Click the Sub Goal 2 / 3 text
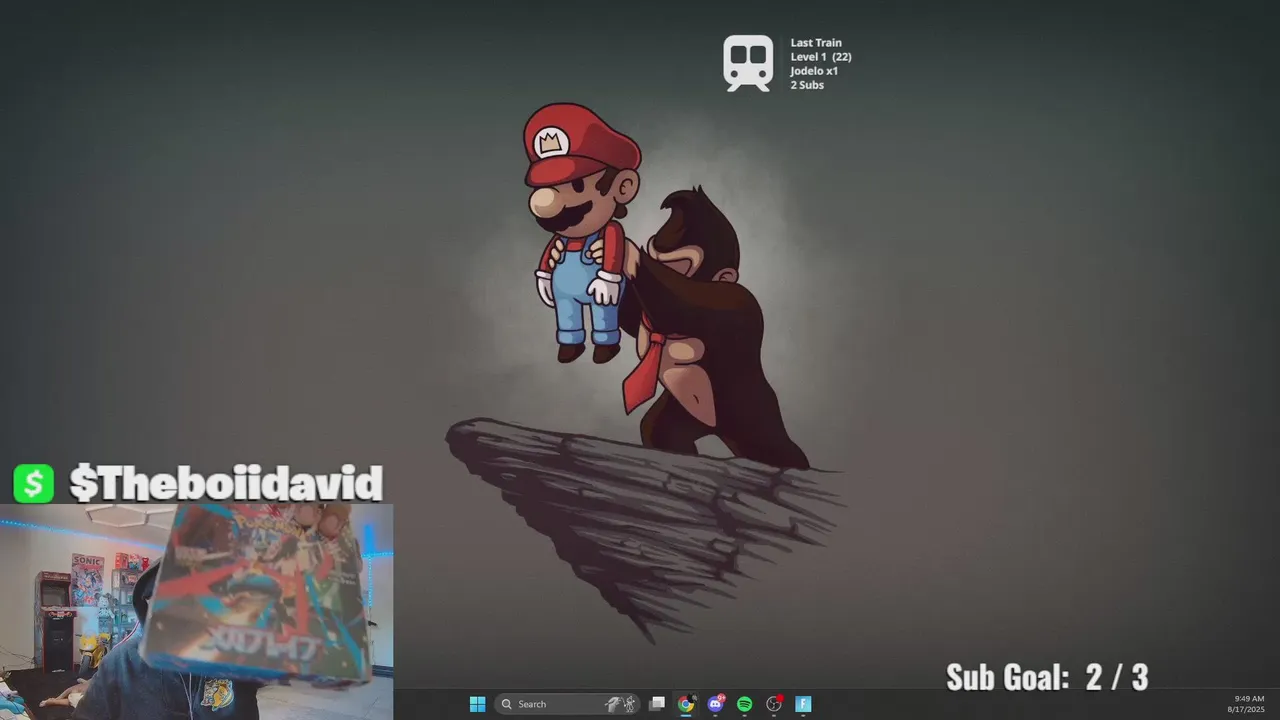Screen dimensions: 1280x720 point(1047,677)
